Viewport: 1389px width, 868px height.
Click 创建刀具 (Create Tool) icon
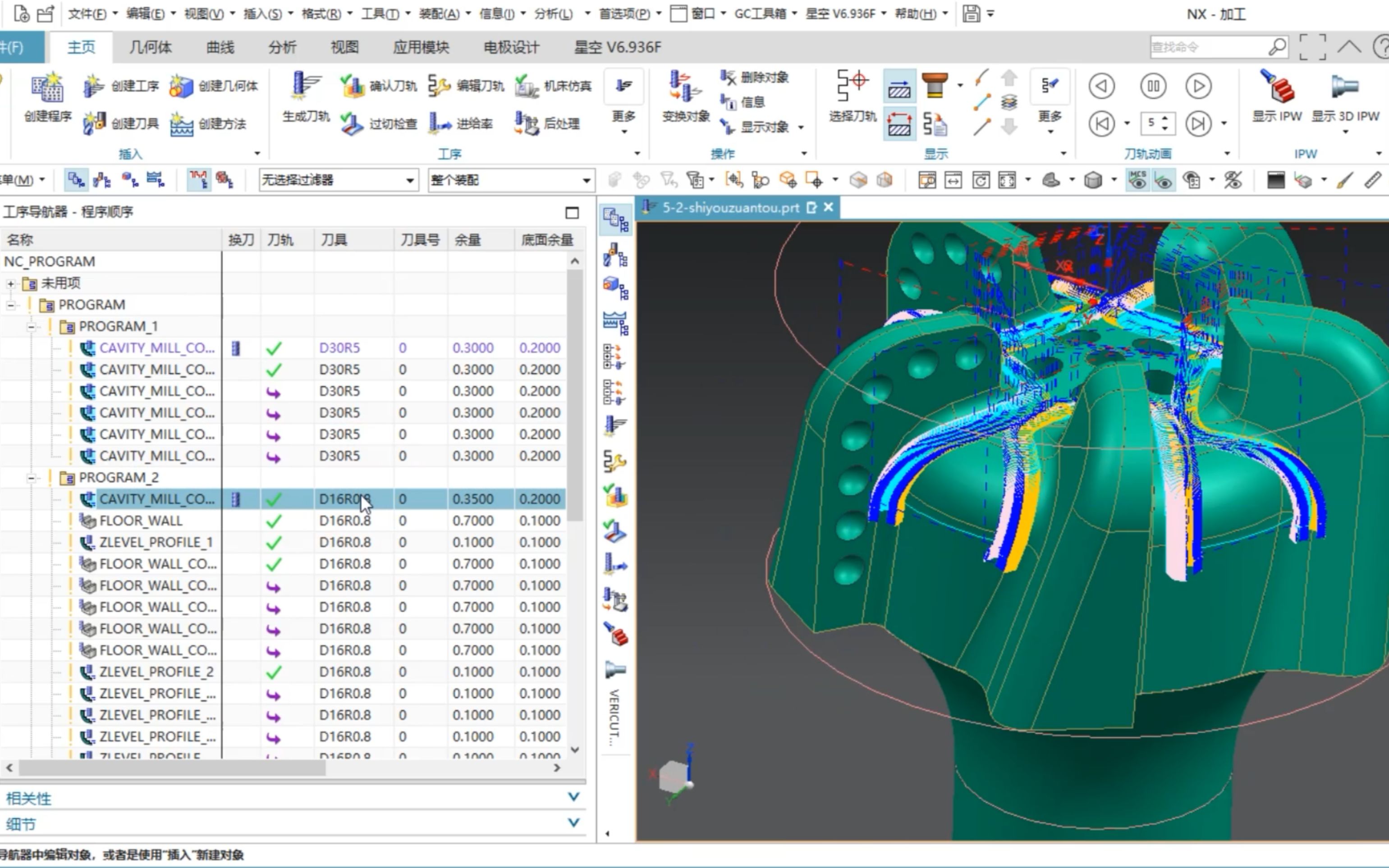[x=94, y=123]
